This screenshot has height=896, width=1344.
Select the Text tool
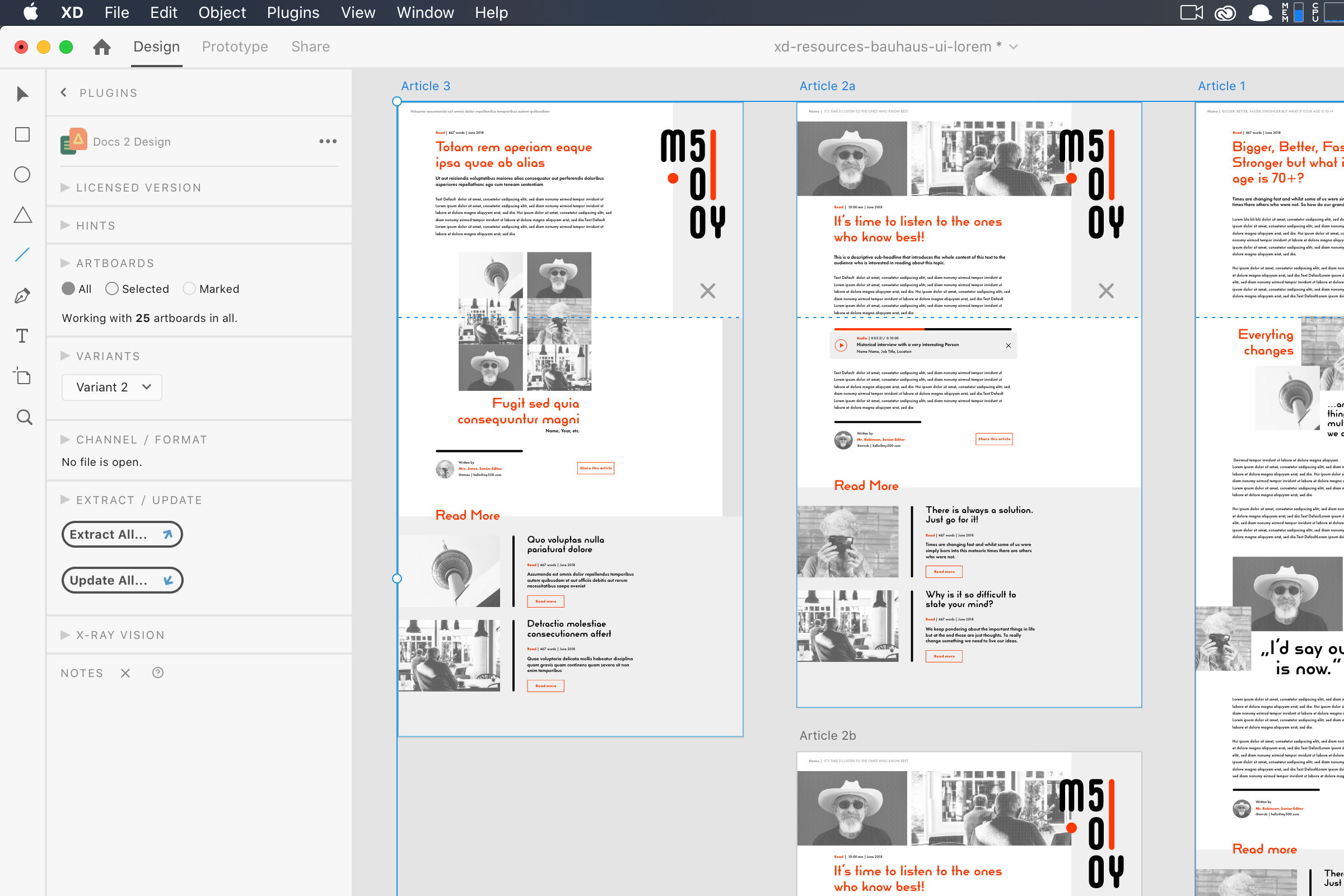22,336
